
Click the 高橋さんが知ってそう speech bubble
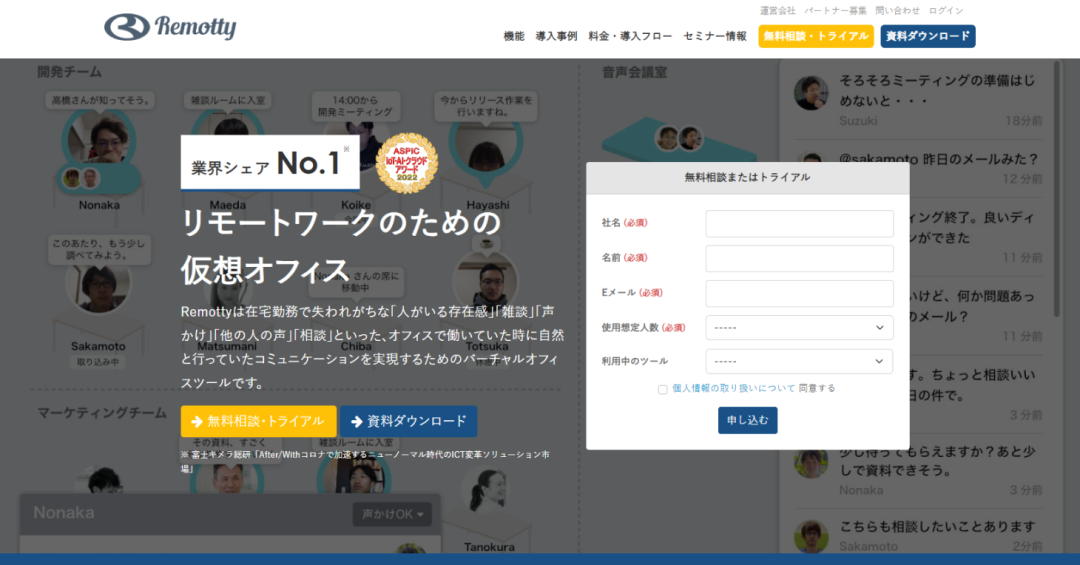[101, 101]
